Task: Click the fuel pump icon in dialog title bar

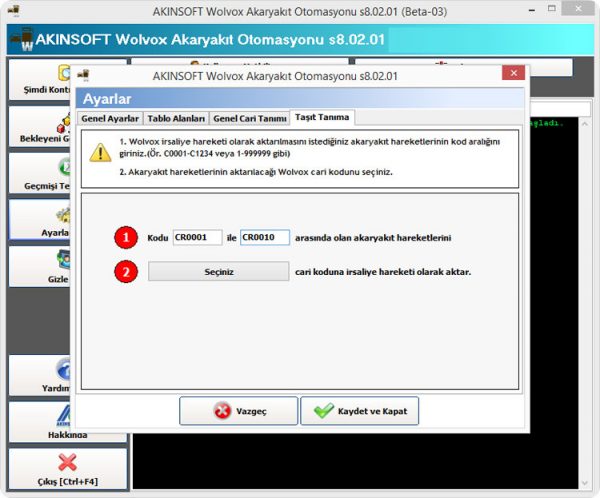Action: (x=84, y=75)
